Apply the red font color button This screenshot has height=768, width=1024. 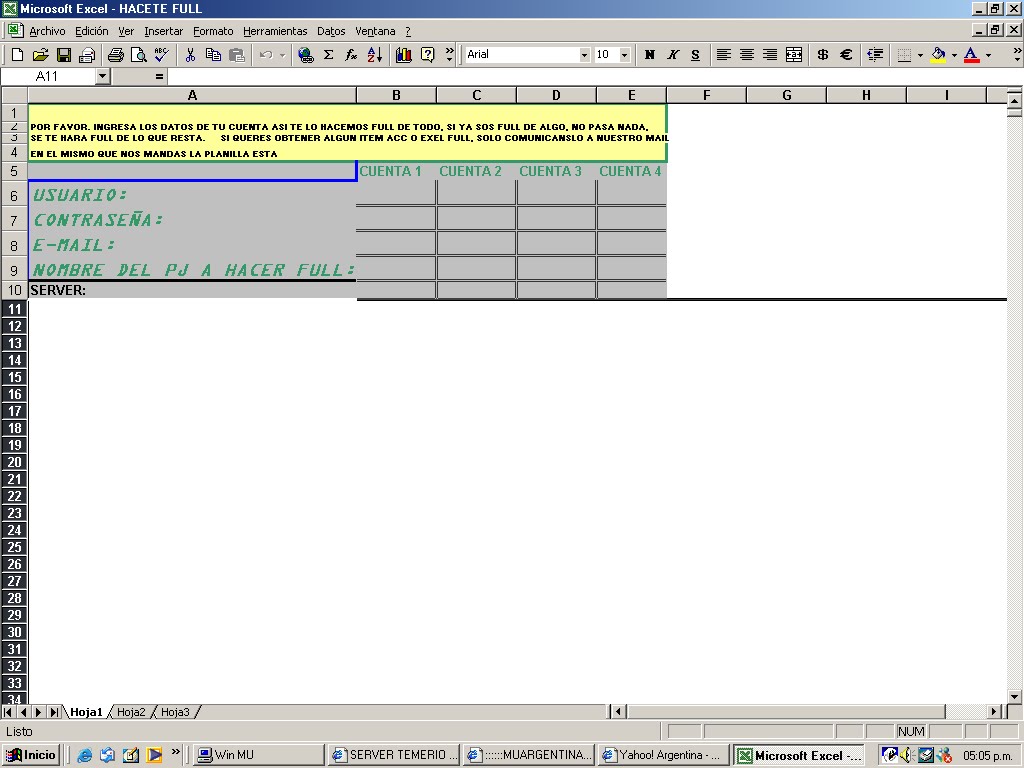pyautogui.click(x=972, y=55)
